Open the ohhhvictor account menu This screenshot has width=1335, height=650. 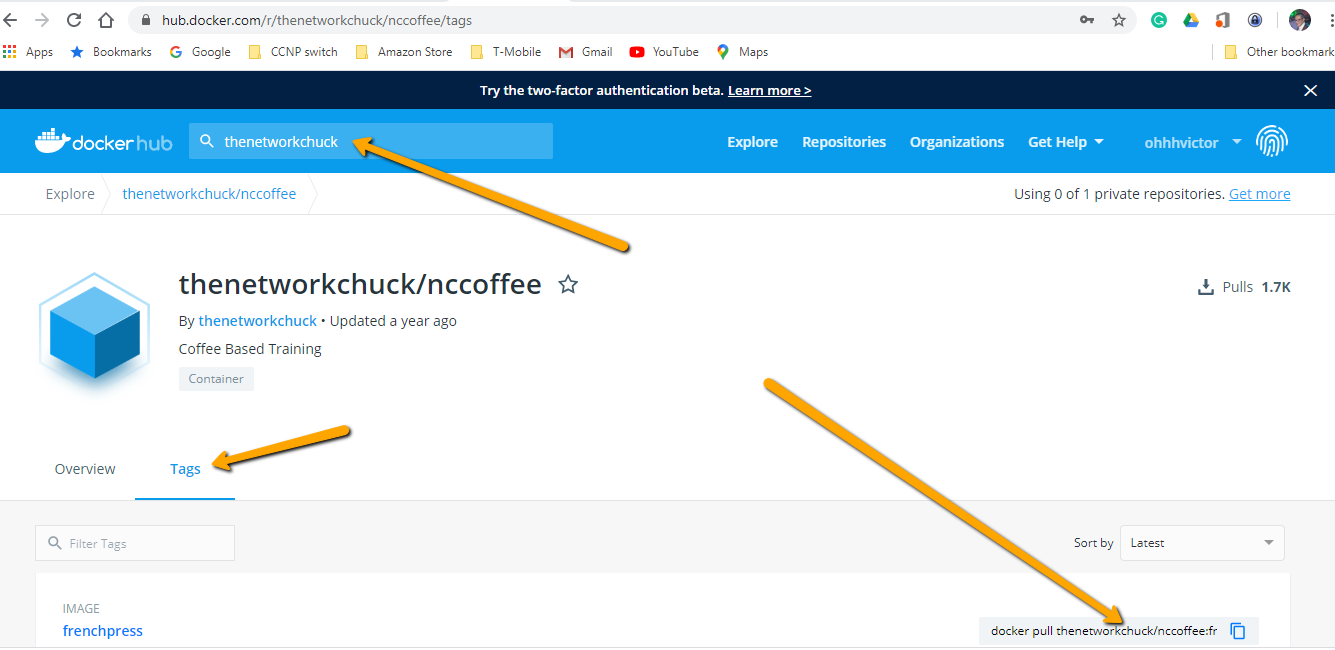[1190, 141]
